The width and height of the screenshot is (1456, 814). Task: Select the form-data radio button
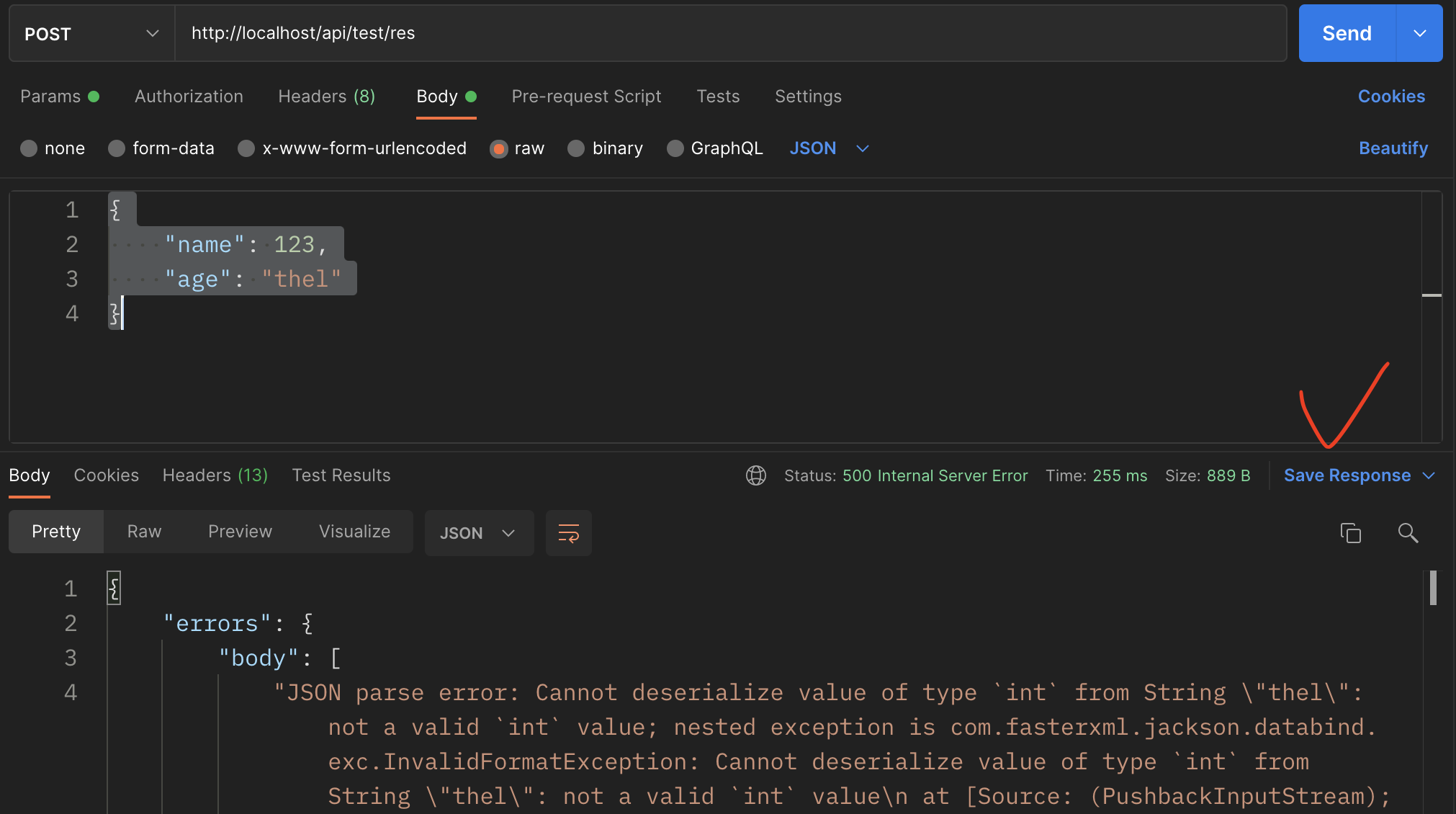coord(117,148)
